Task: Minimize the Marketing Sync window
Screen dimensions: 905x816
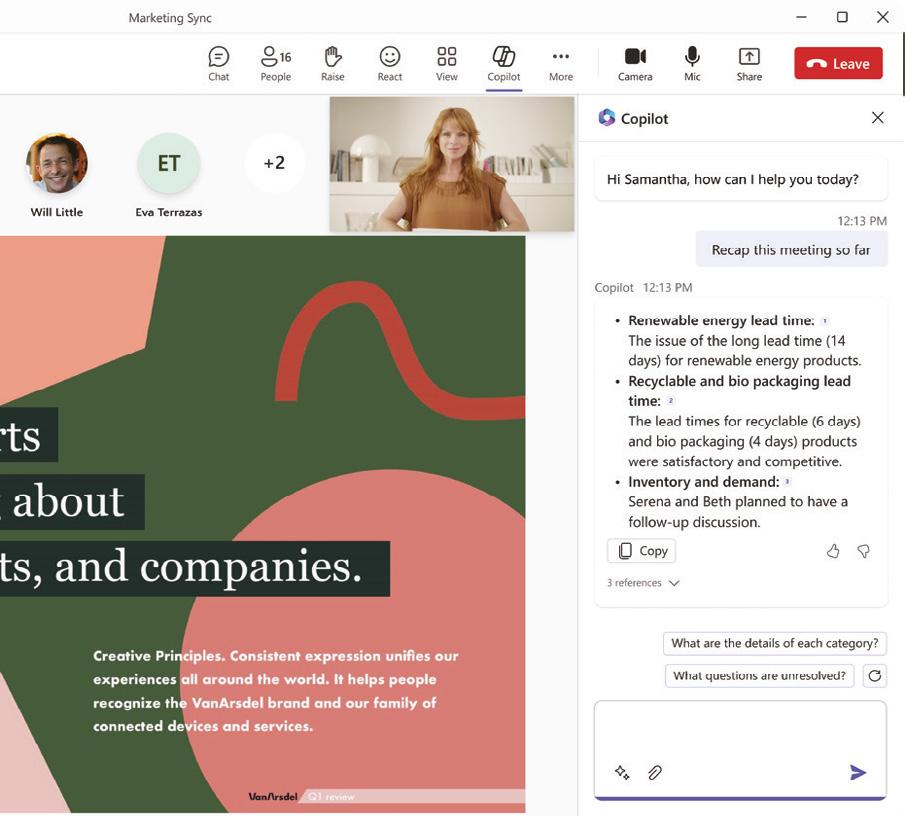Action: pos(801,17)
